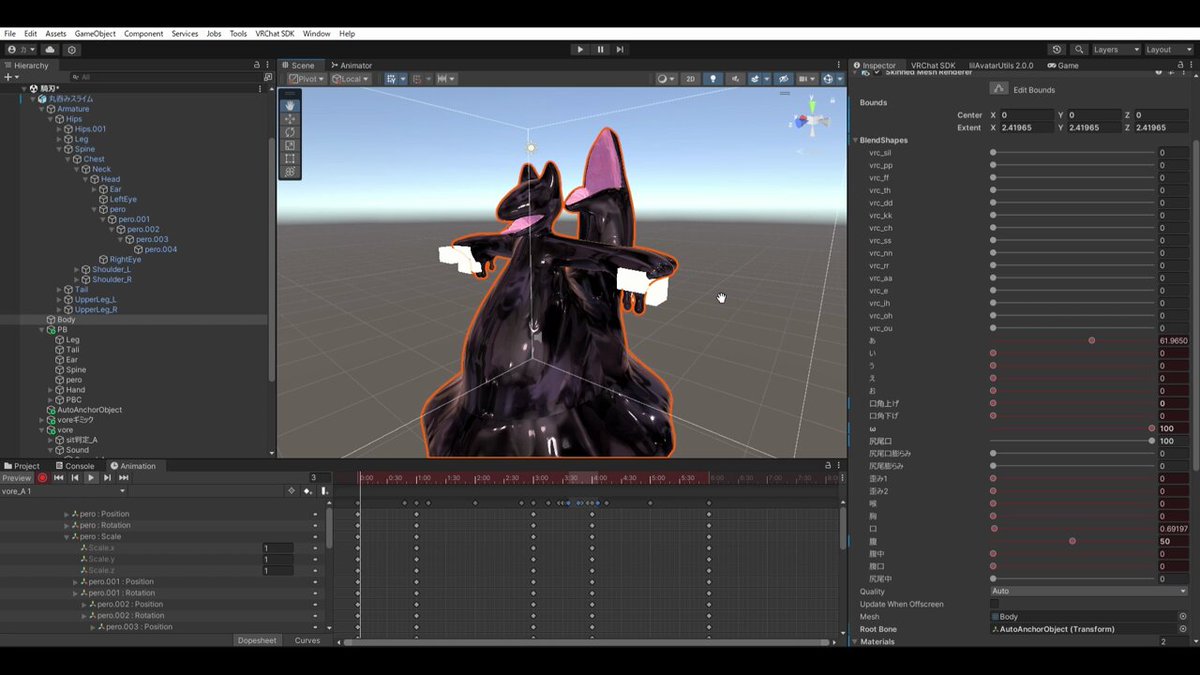Go to next keyframe in Animation
The height and width of the screenshot is (675, 1200).
point(107,478)
